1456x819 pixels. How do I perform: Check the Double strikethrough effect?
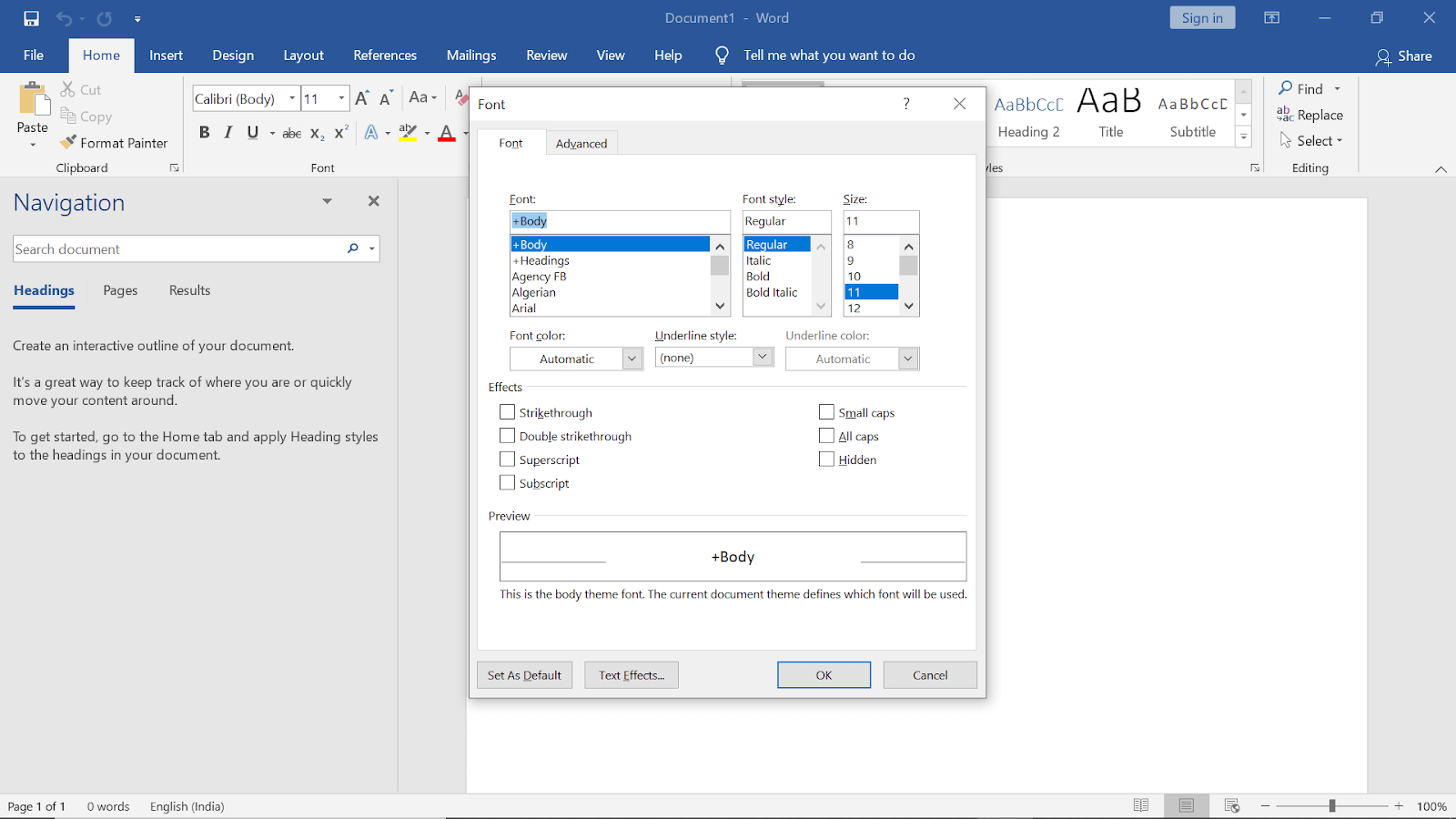(508, 435)
